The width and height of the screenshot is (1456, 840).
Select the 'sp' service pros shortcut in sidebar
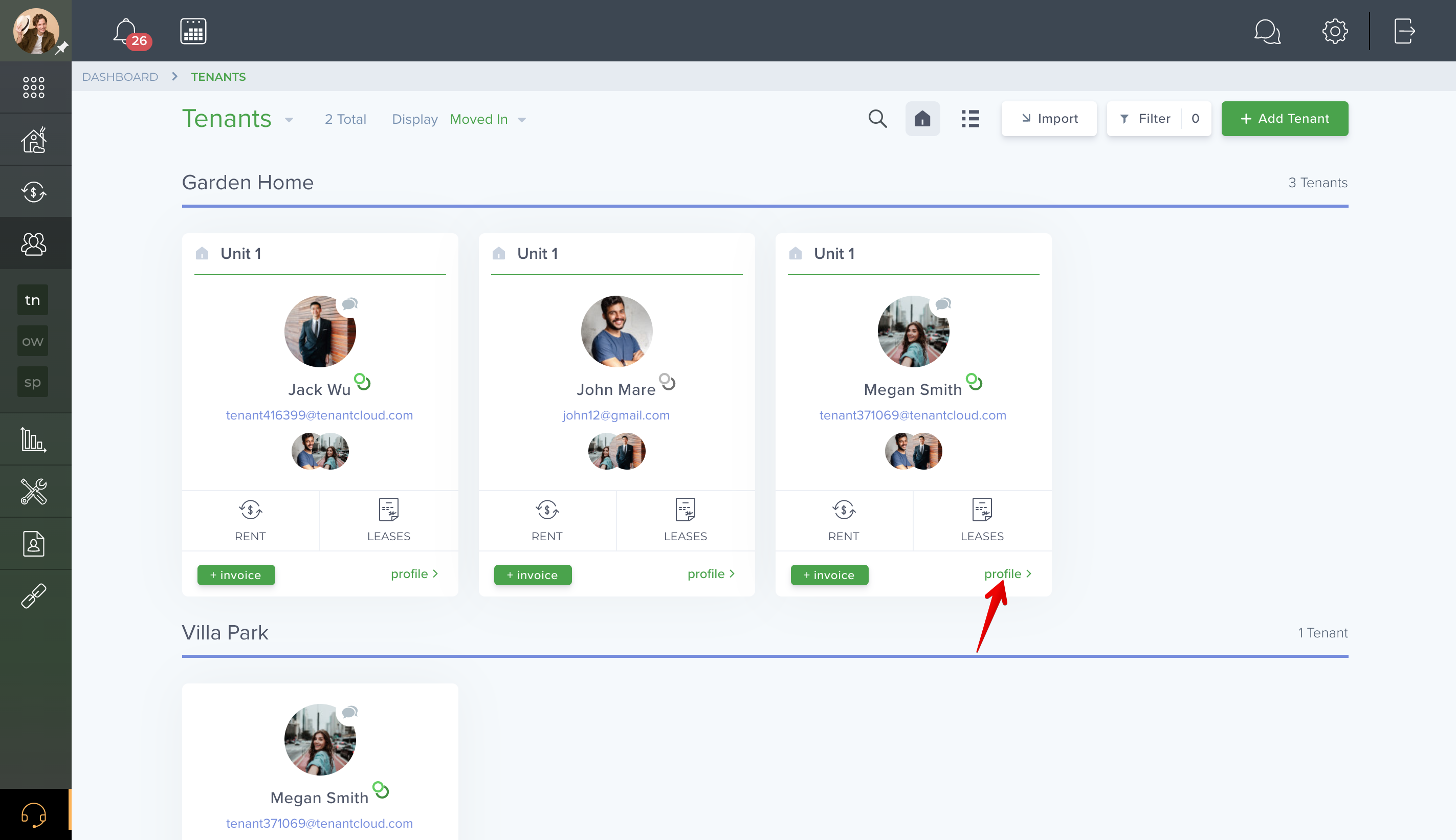pyautogui.click(x=32, y=382)
